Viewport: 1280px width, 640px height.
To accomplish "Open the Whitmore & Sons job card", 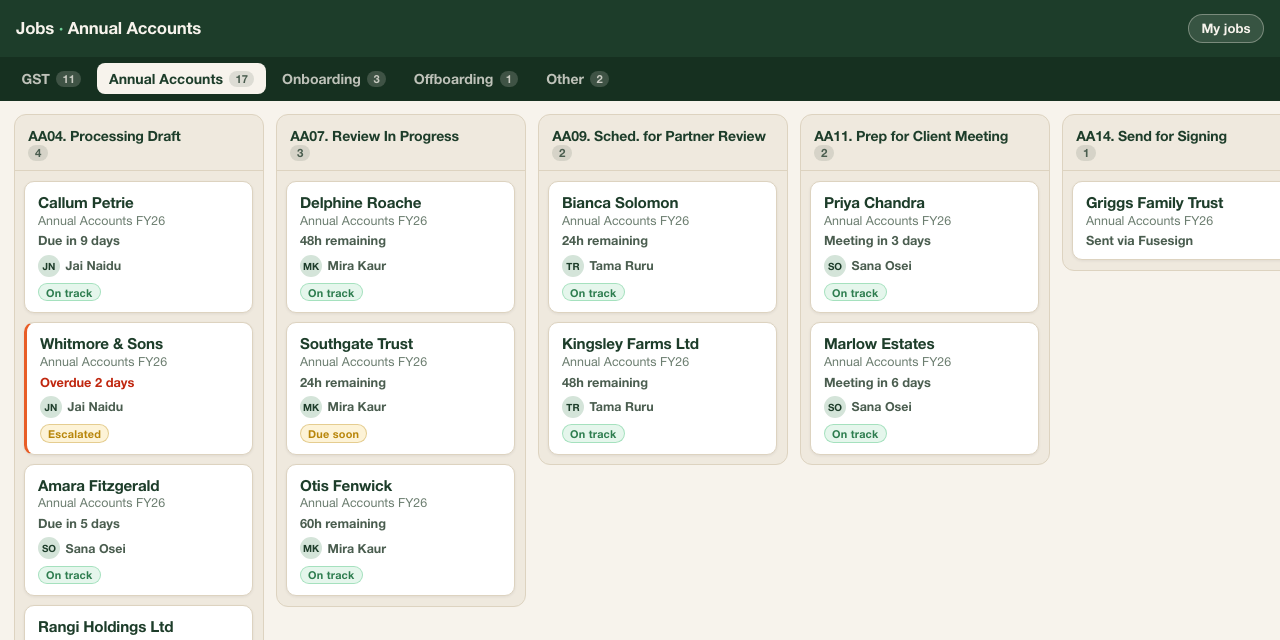I will click(x=139, y=388).
